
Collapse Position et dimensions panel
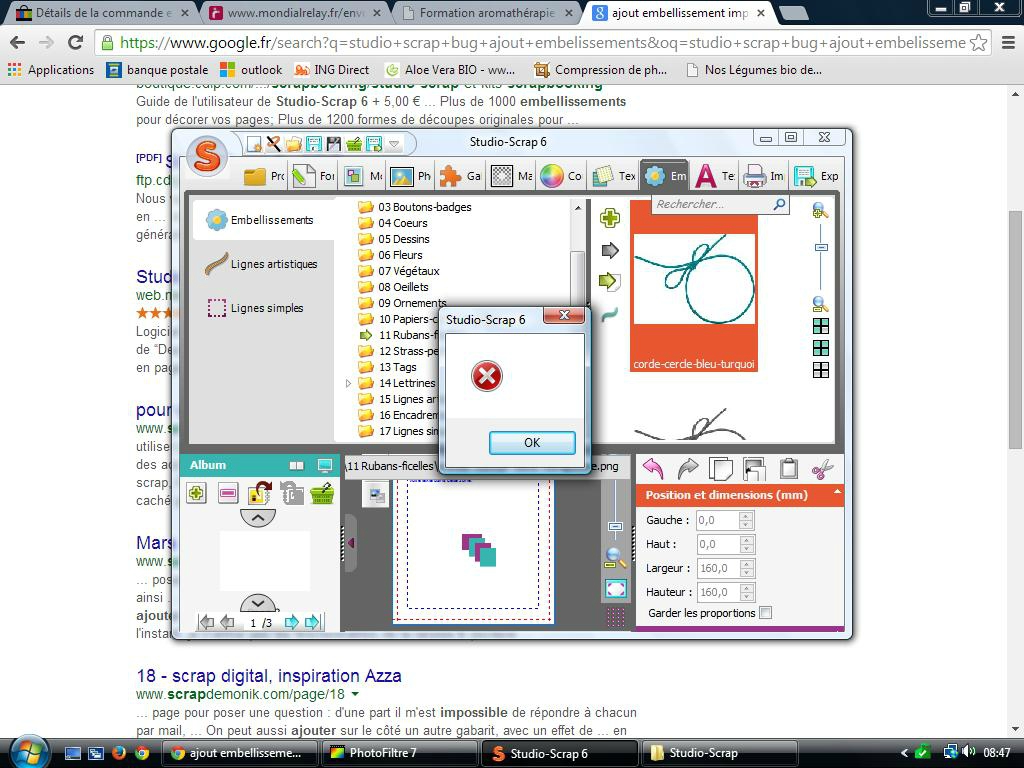coord(837,491)
